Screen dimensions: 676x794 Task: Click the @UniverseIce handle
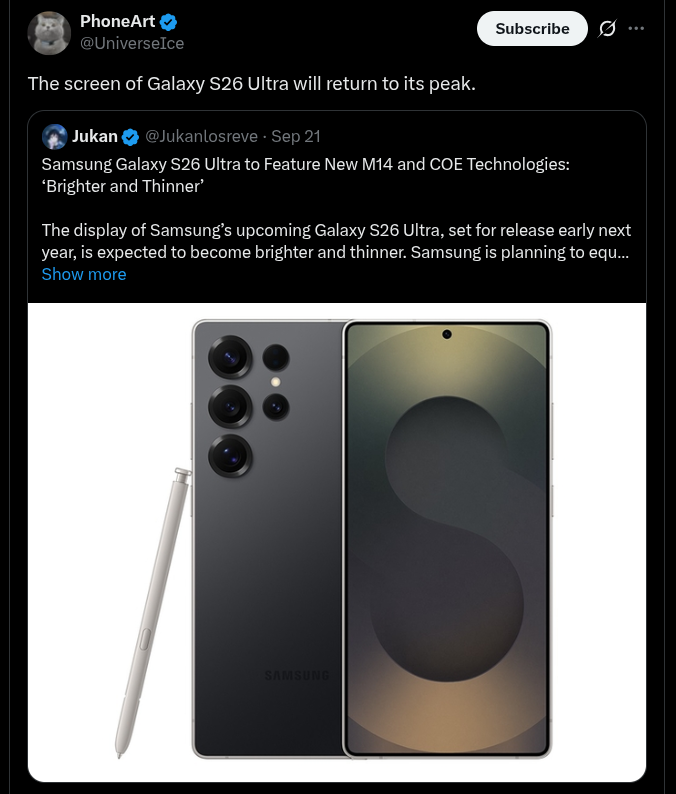[132, 43]
